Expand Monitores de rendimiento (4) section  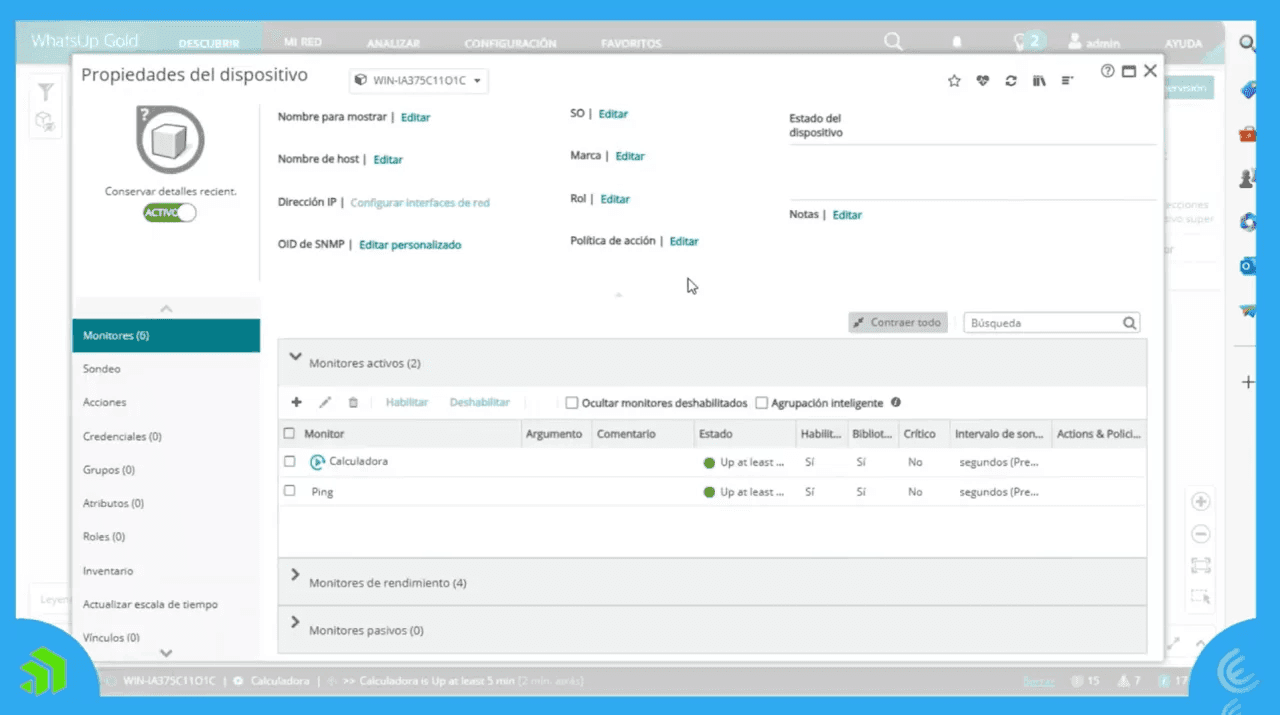[295, 575]
